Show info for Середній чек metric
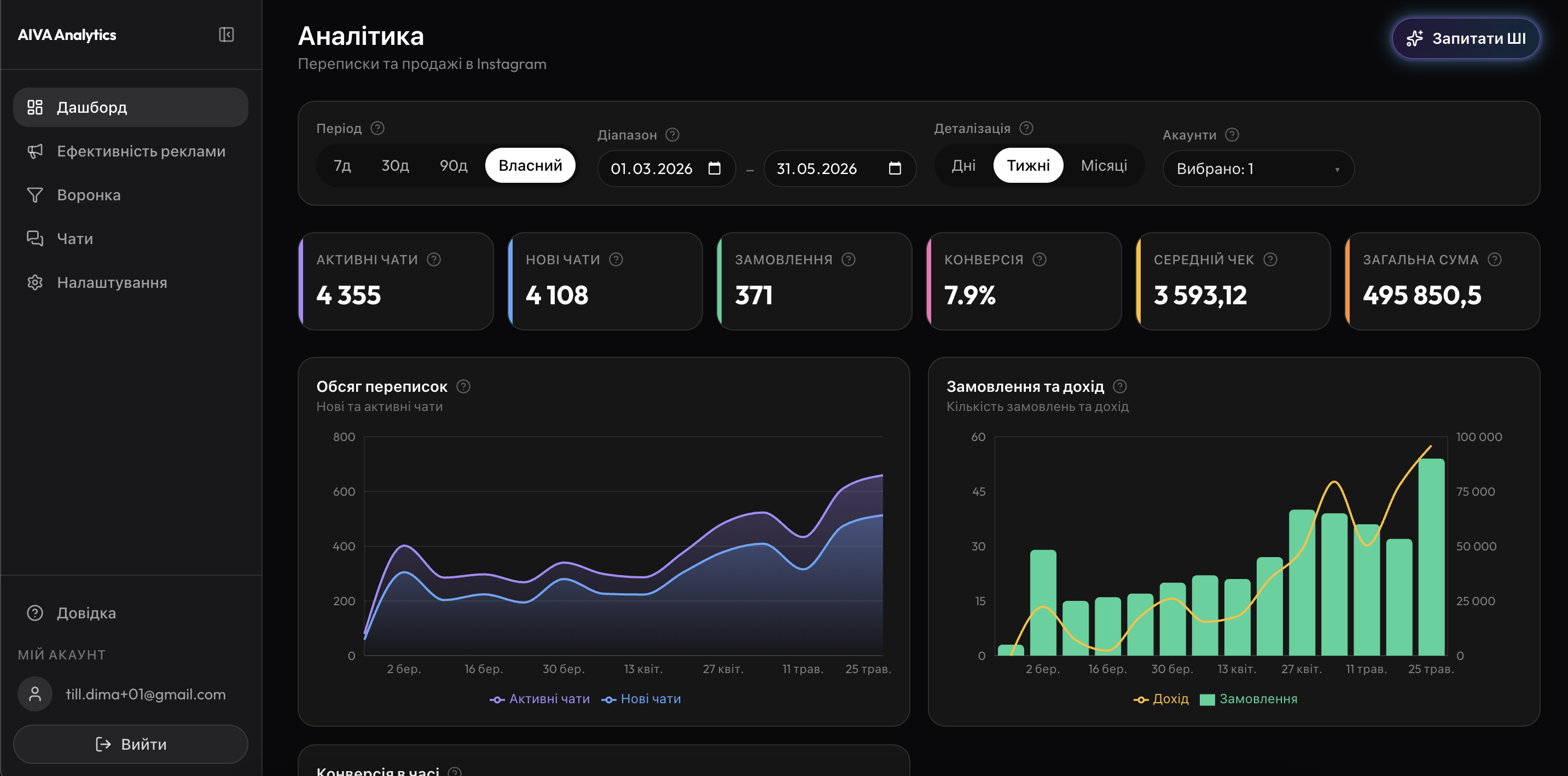Viewport: 1568px width, 776px height. click(x=1270, y=260)
